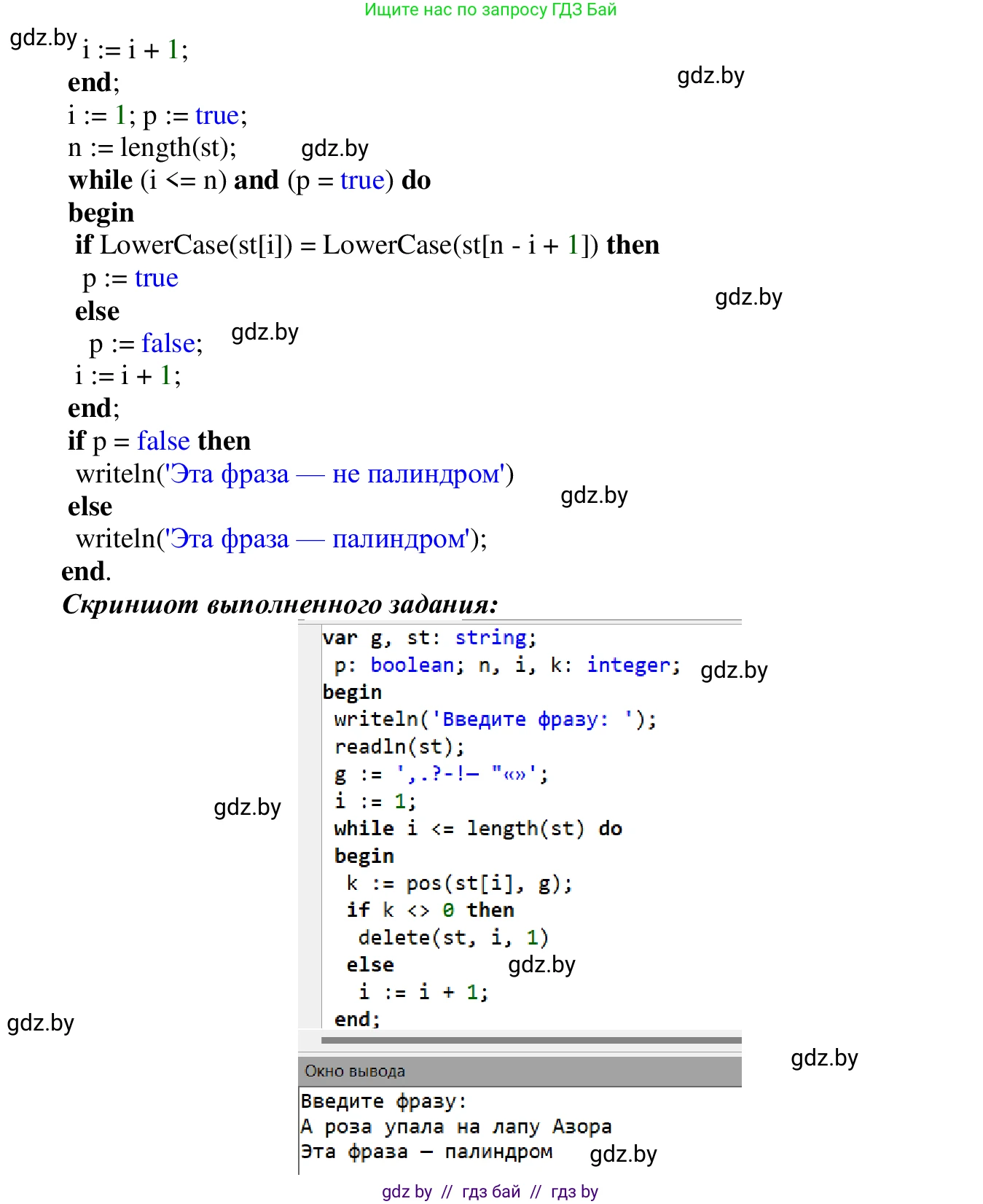Click the horizontal scrollbar under the code editor

click(530, 1040)
